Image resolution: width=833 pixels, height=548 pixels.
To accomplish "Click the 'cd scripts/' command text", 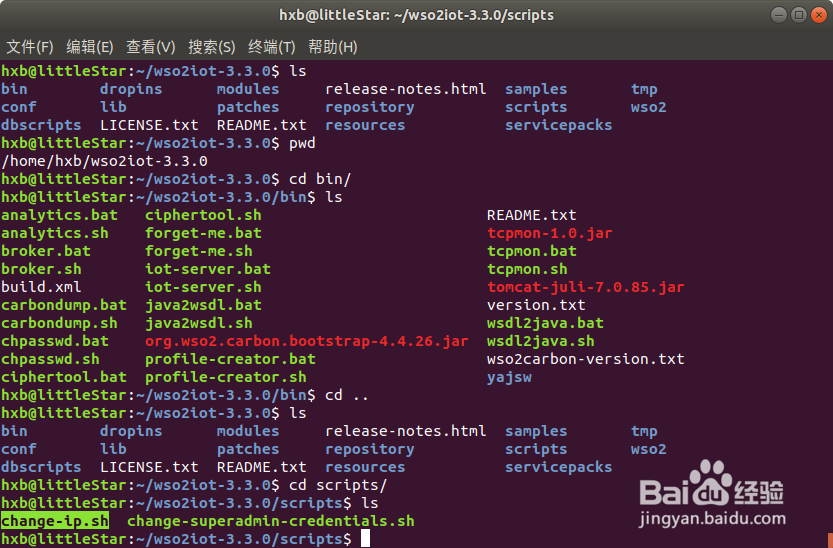I will coord(338,485).
